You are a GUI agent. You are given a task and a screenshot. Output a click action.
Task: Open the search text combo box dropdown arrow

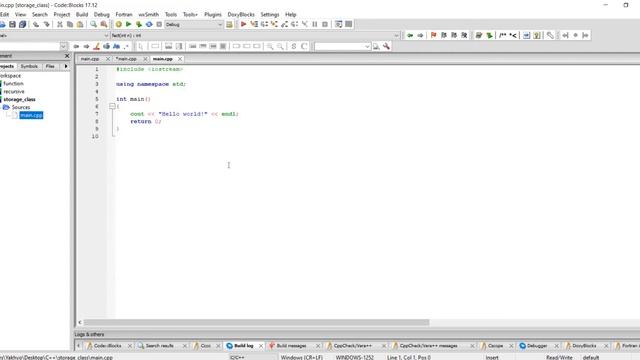point(367,47)
